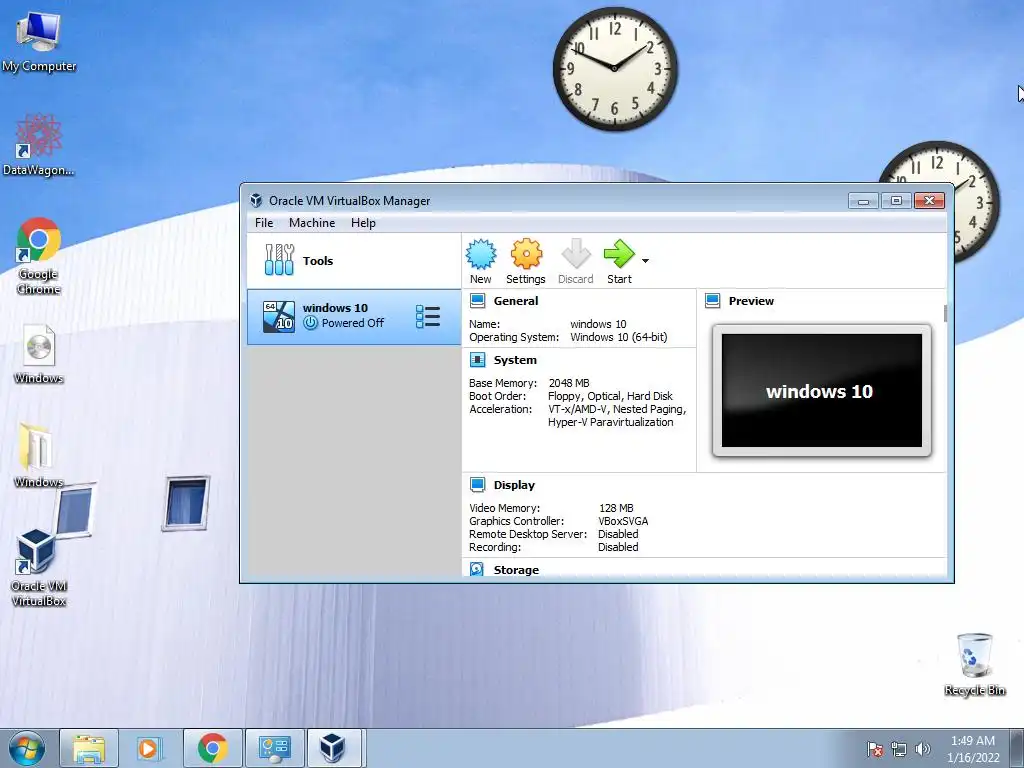Click the large desktop clock gadget
The image size is (1024, 768).
(615, 68)
